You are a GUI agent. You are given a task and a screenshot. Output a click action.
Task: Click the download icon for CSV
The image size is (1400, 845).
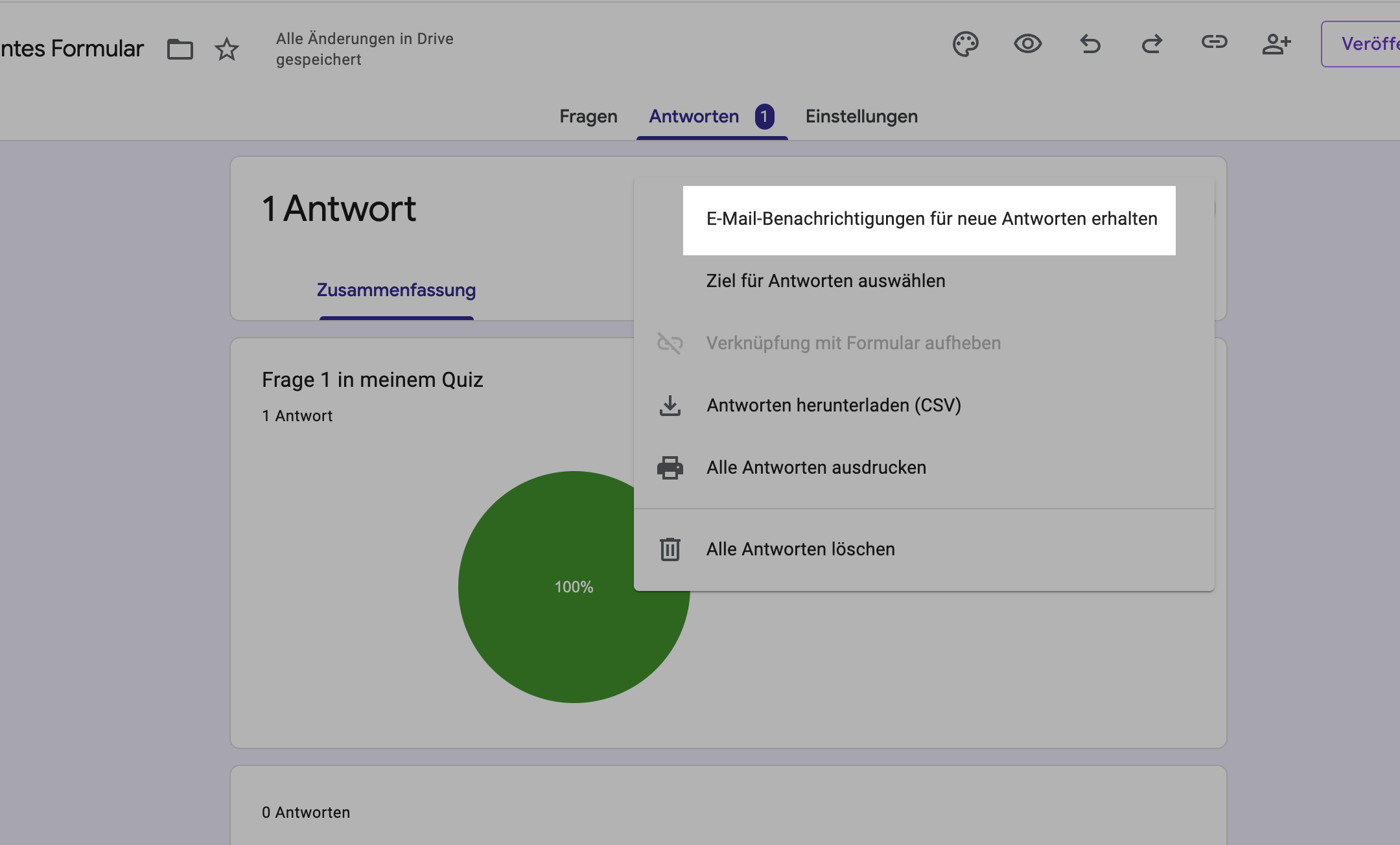(670, 406)
